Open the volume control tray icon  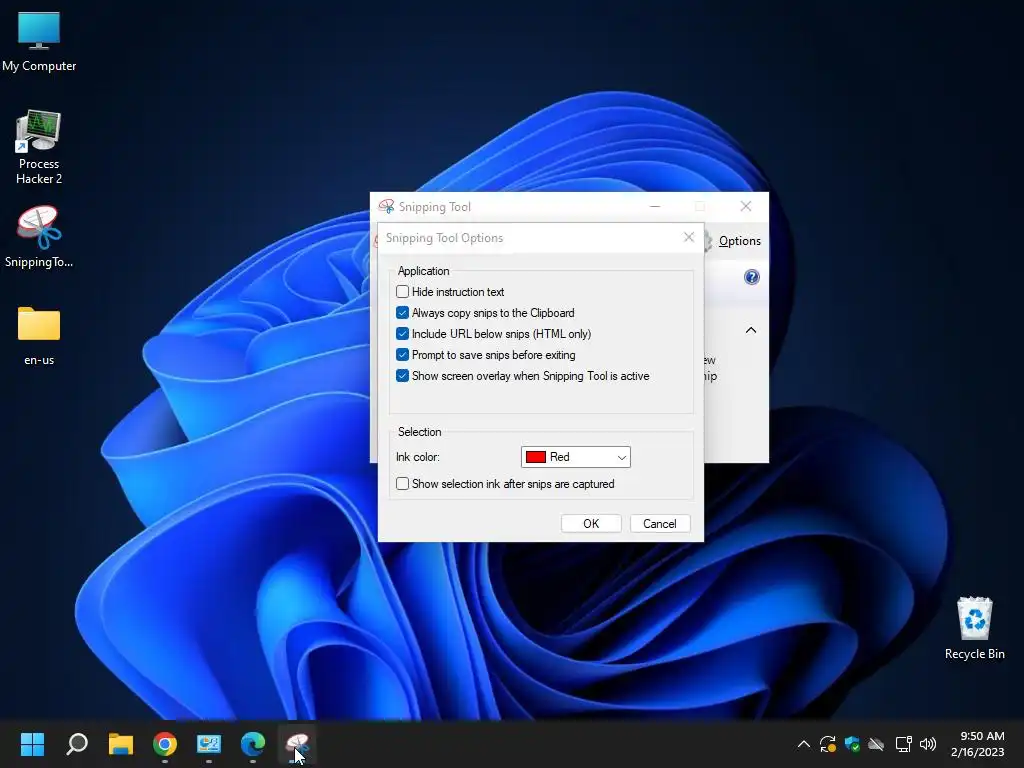click(x=927, y=744)
